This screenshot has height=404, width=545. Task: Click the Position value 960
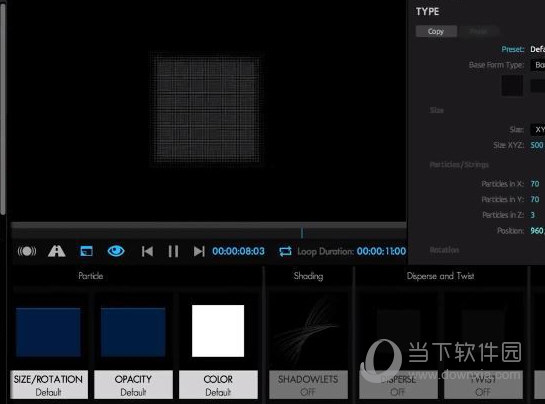click(537, 231)
